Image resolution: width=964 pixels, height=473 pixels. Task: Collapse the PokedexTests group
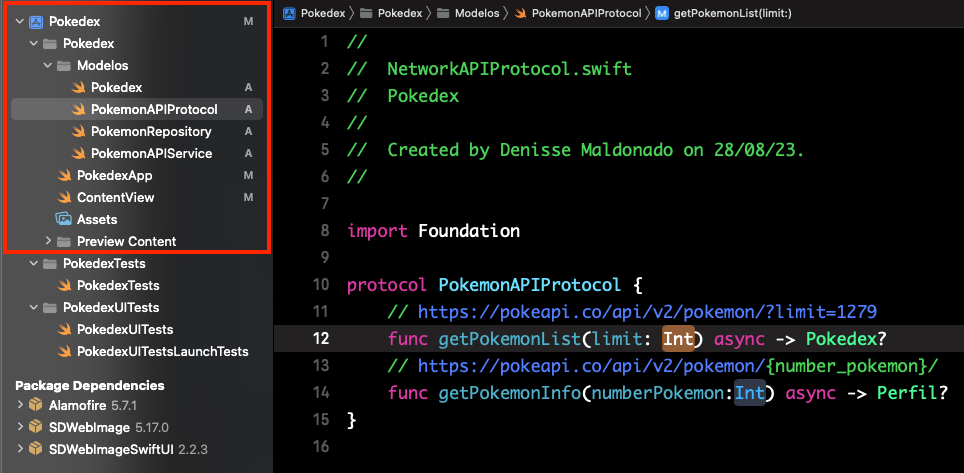click(34, 263)
